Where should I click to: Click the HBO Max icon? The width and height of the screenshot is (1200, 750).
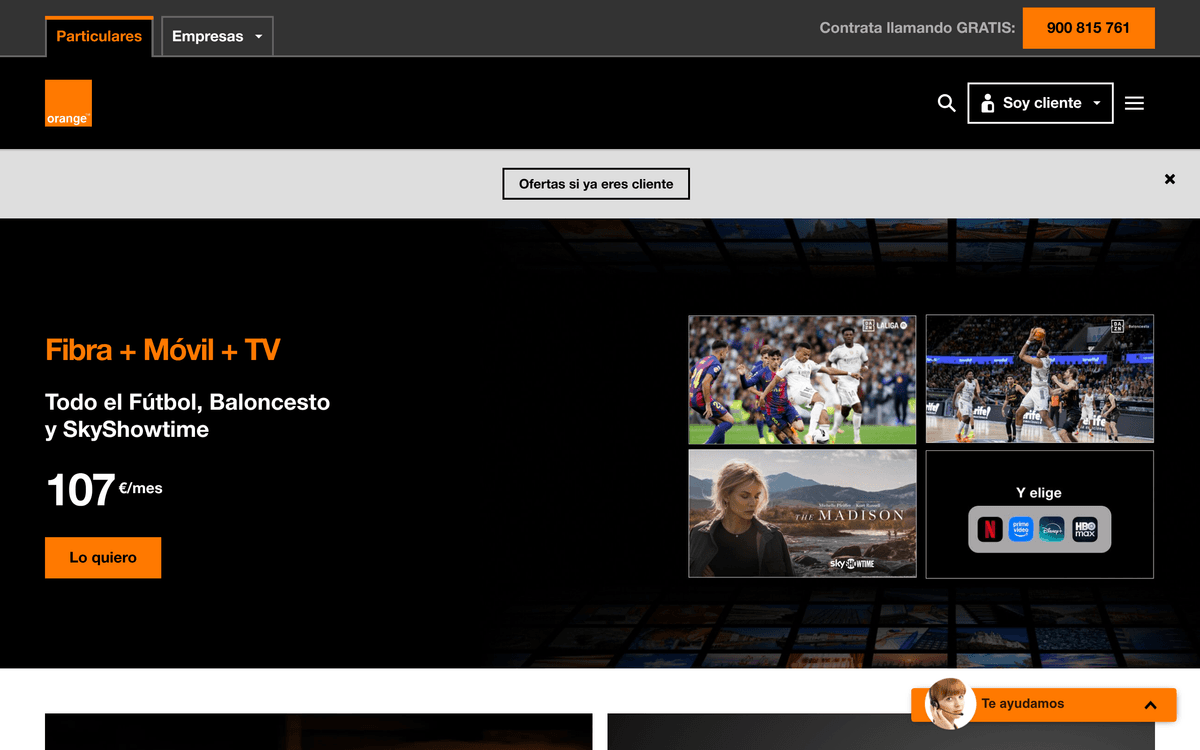click(1085, 529)
